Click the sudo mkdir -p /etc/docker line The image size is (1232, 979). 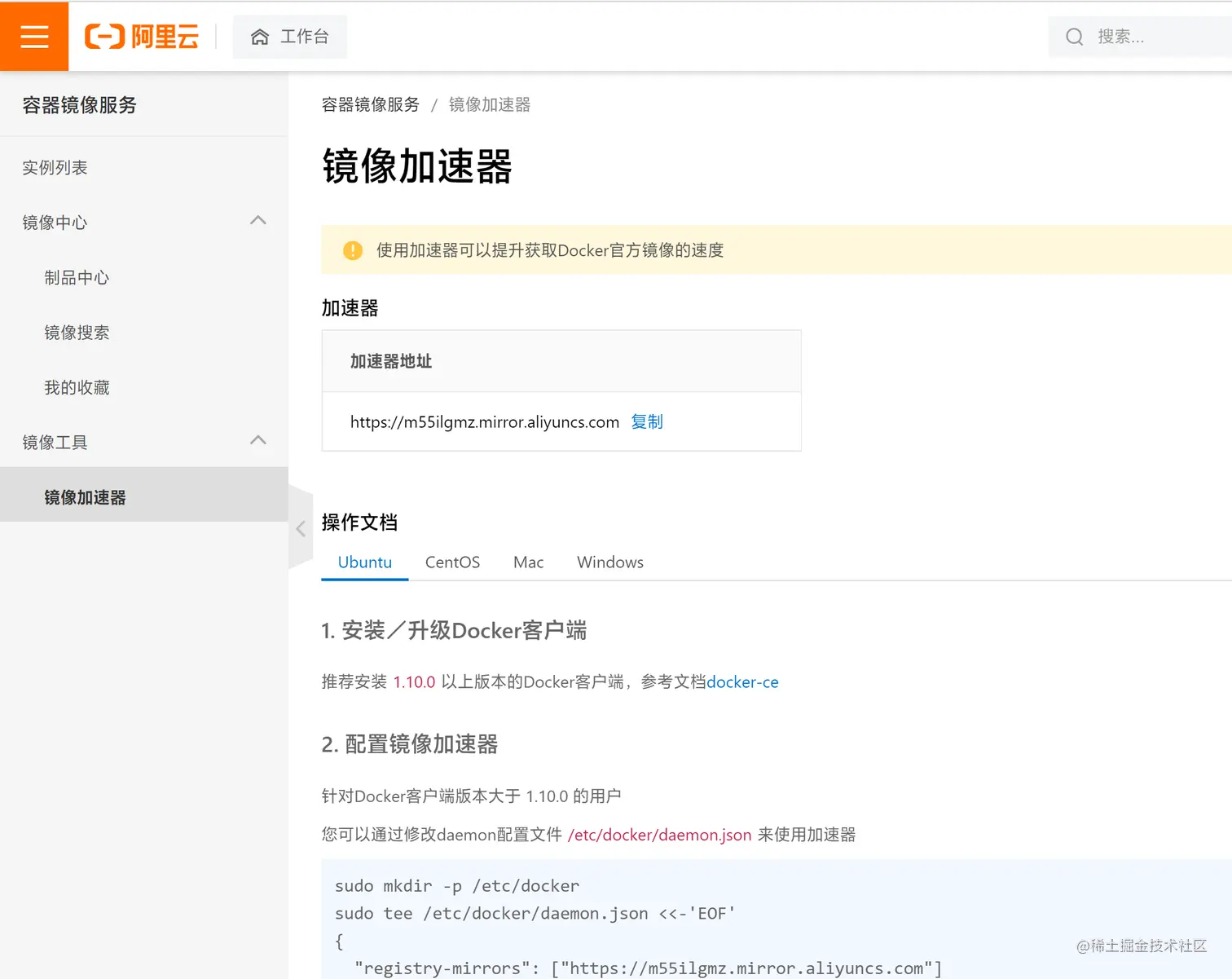click(457, 886)
